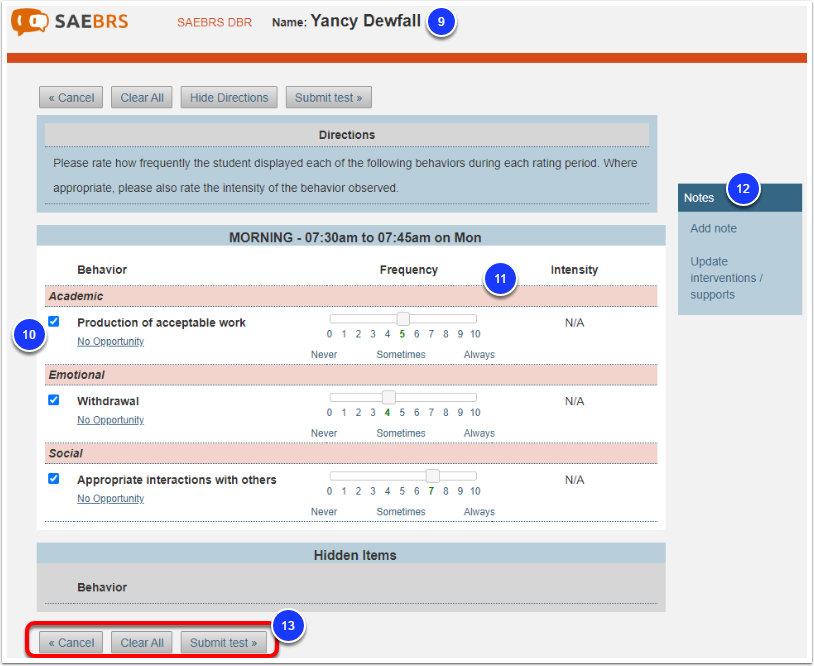Click the bottom Cancel button

point(71,643)
